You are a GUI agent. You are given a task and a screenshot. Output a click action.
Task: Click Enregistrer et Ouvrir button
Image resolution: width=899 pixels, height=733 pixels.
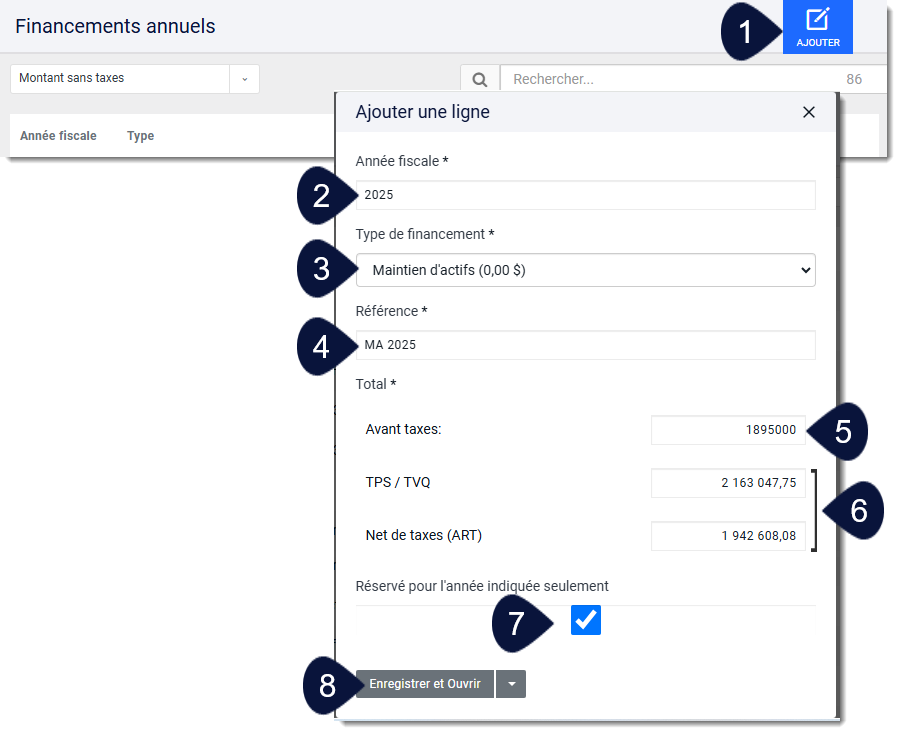click(x=425, y=684)
